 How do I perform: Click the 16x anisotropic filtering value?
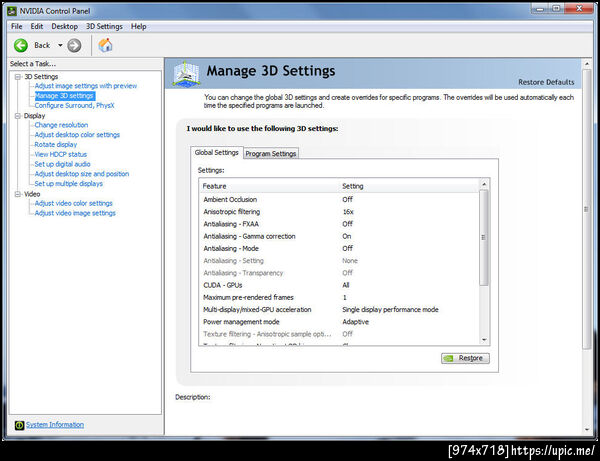pos(348,212)
